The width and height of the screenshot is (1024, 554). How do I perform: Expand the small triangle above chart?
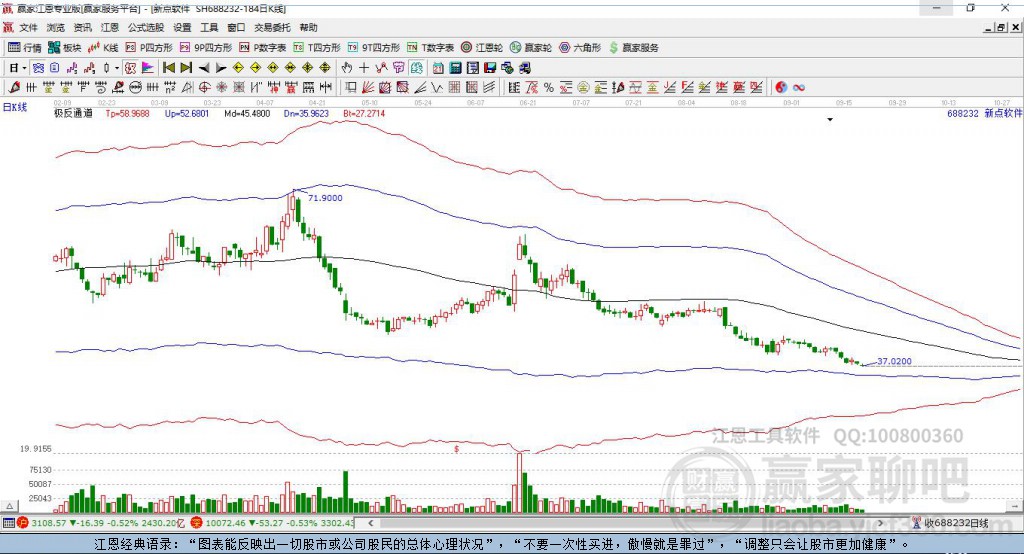point(830,120)
